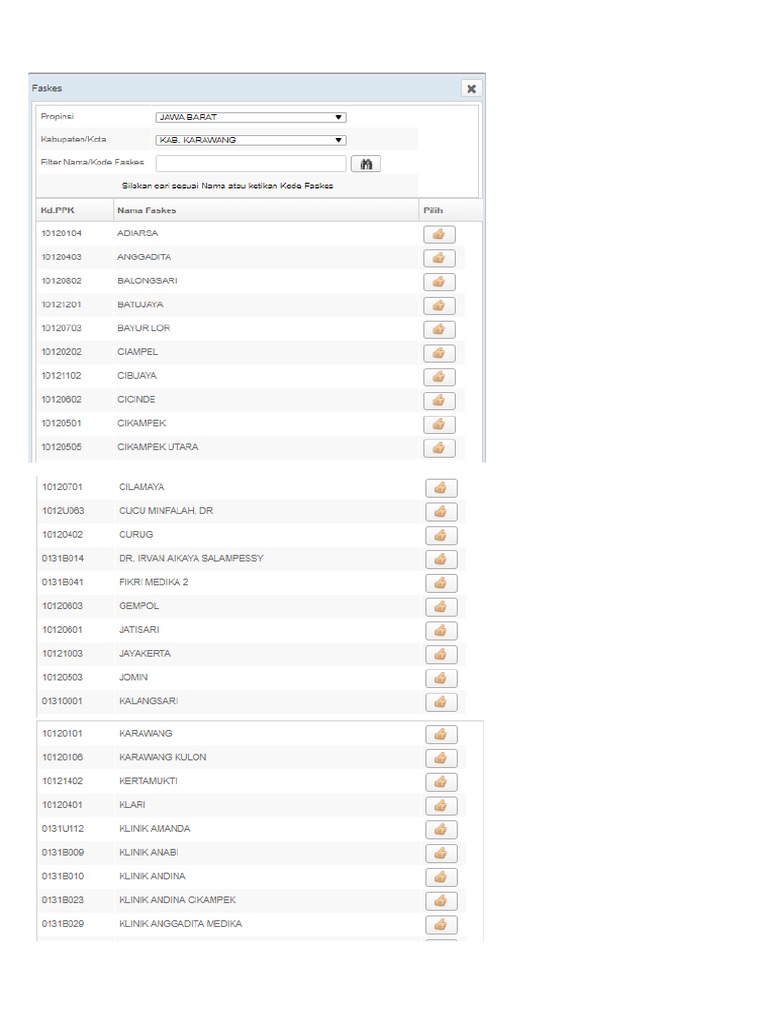Pick CILAMAYA using thumbs-up icon
The image size is (768, 1024).
coord(441,488)
